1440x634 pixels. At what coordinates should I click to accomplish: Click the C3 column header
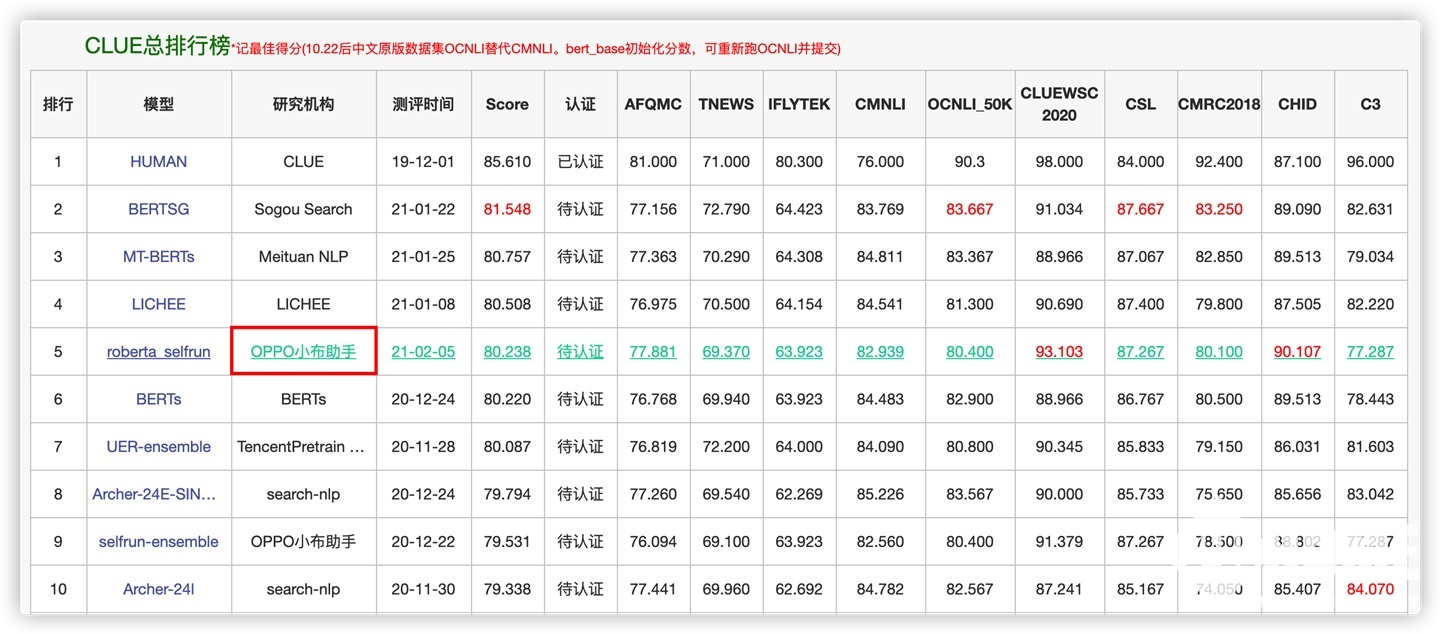[1370, 104]
